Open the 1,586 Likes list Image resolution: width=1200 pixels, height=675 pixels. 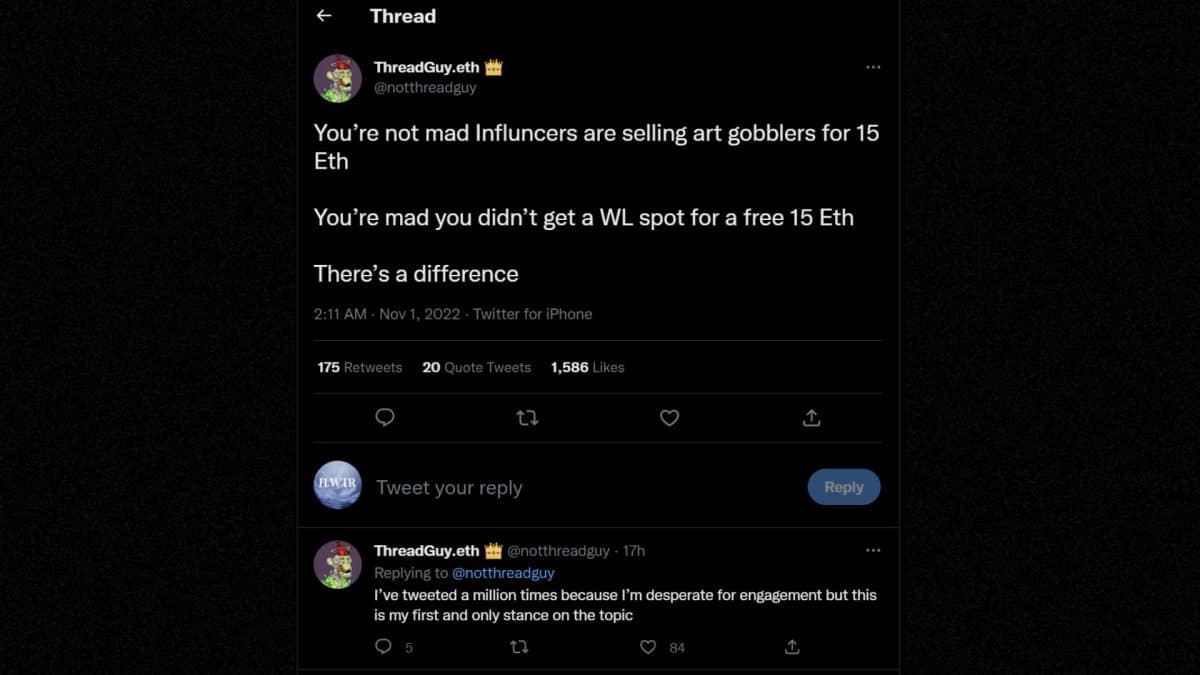pos(587,367)
